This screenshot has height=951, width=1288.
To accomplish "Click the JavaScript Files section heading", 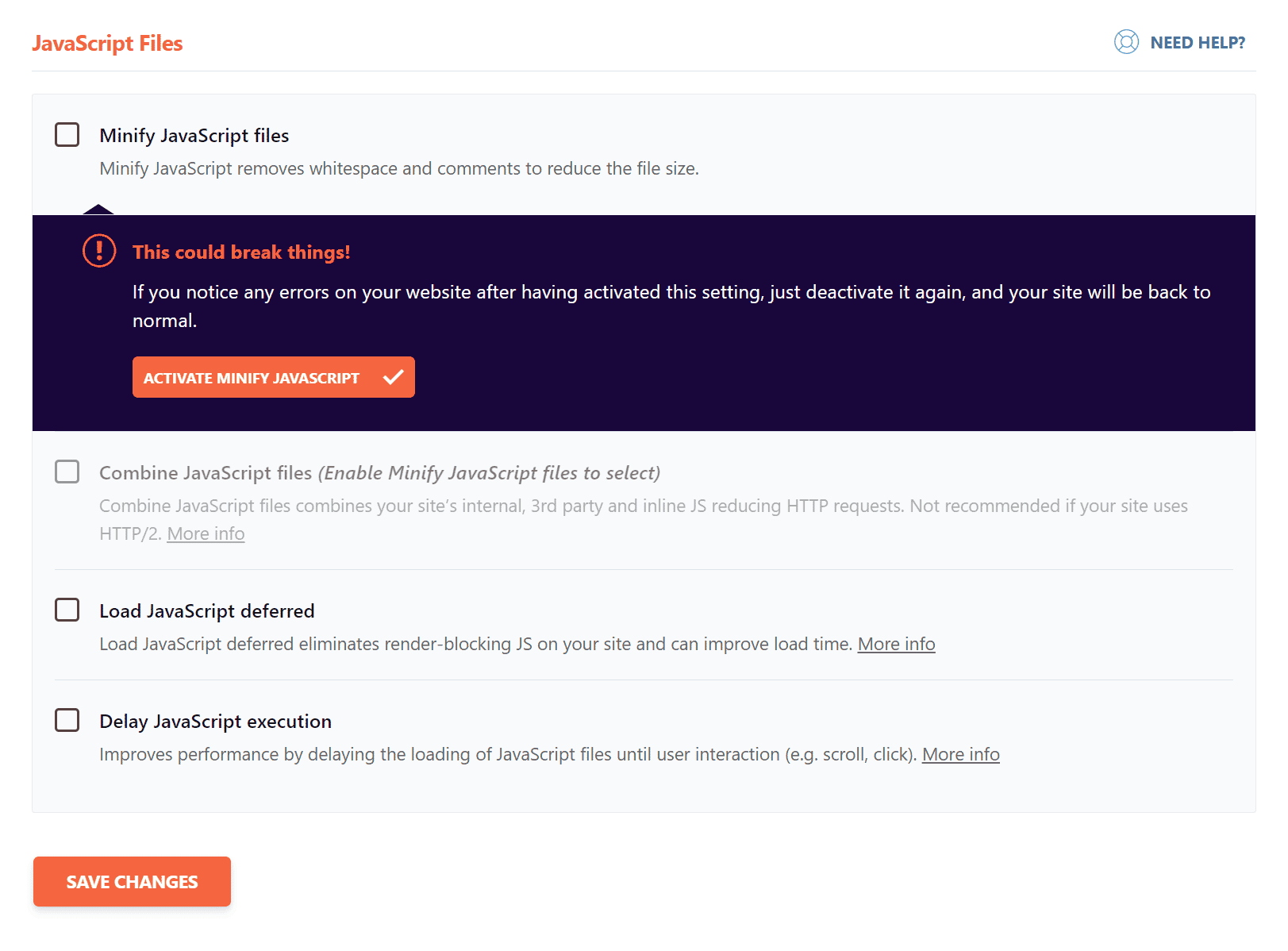I will pyautogui.click(x=107, y=44).
